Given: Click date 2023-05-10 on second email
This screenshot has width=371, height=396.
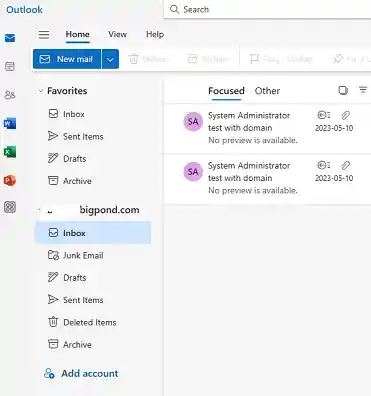Looking at the screenshot, I should click(334, 178).
